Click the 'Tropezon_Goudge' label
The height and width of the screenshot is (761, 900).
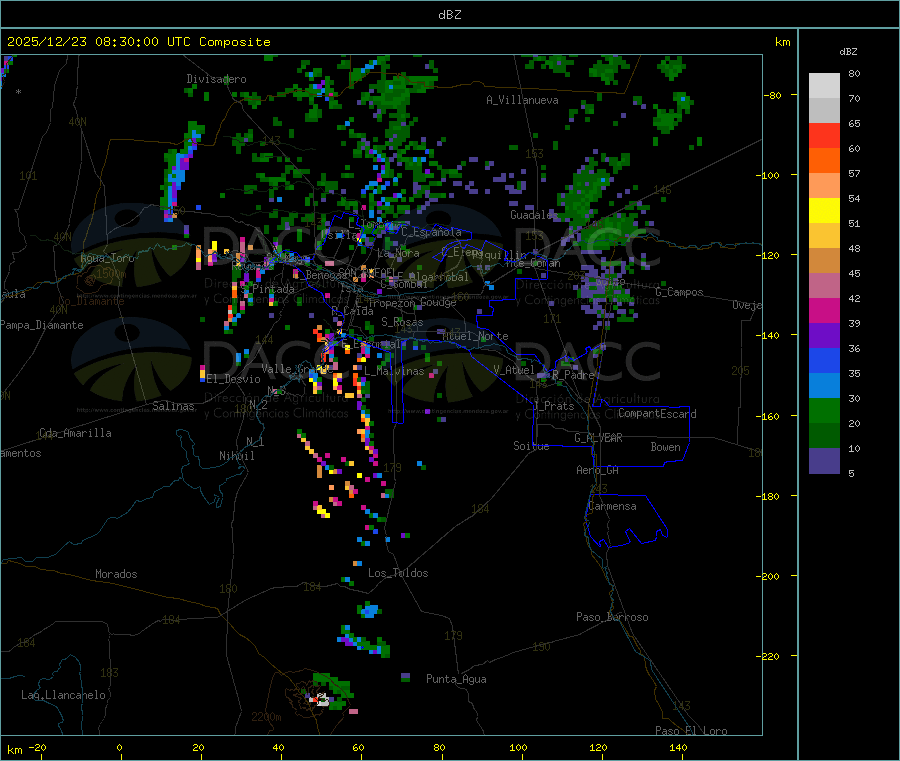[x=412, y=302]
